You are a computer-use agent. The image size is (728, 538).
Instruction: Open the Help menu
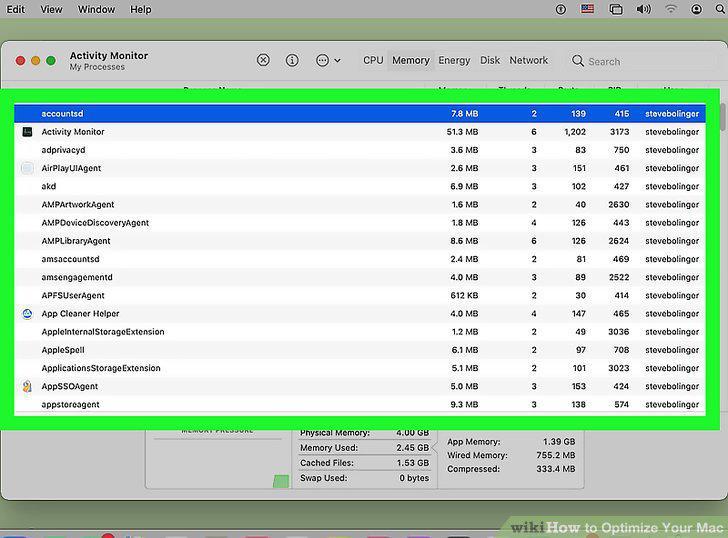(x=140, y=9)
